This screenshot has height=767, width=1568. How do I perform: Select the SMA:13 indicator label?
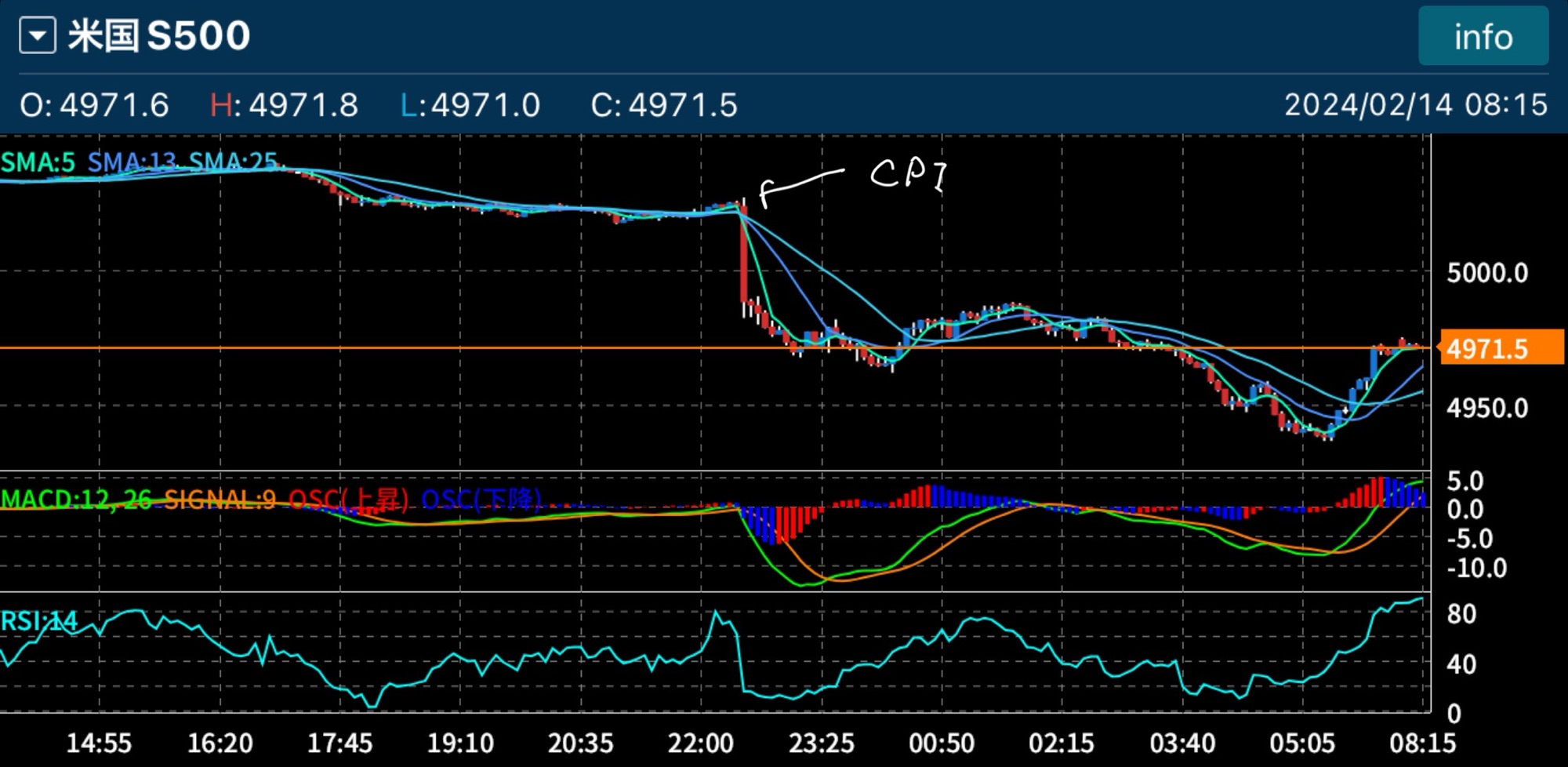pos(132,162)
